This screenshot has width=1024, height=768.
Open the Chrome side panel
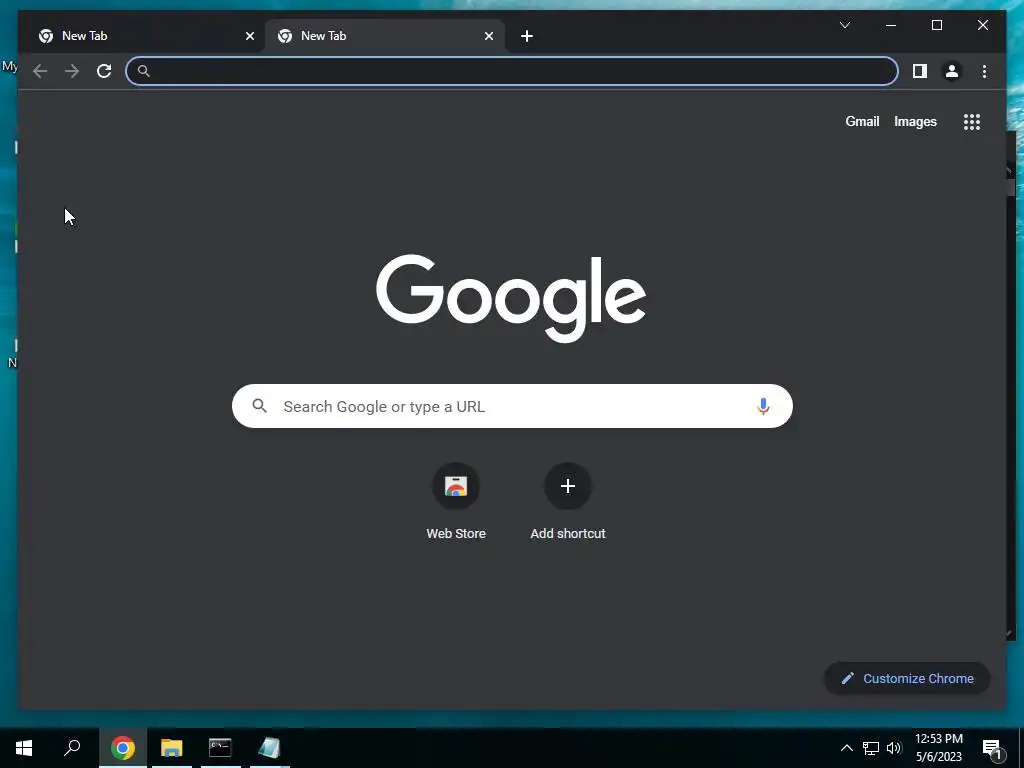(x=920, y=71)
